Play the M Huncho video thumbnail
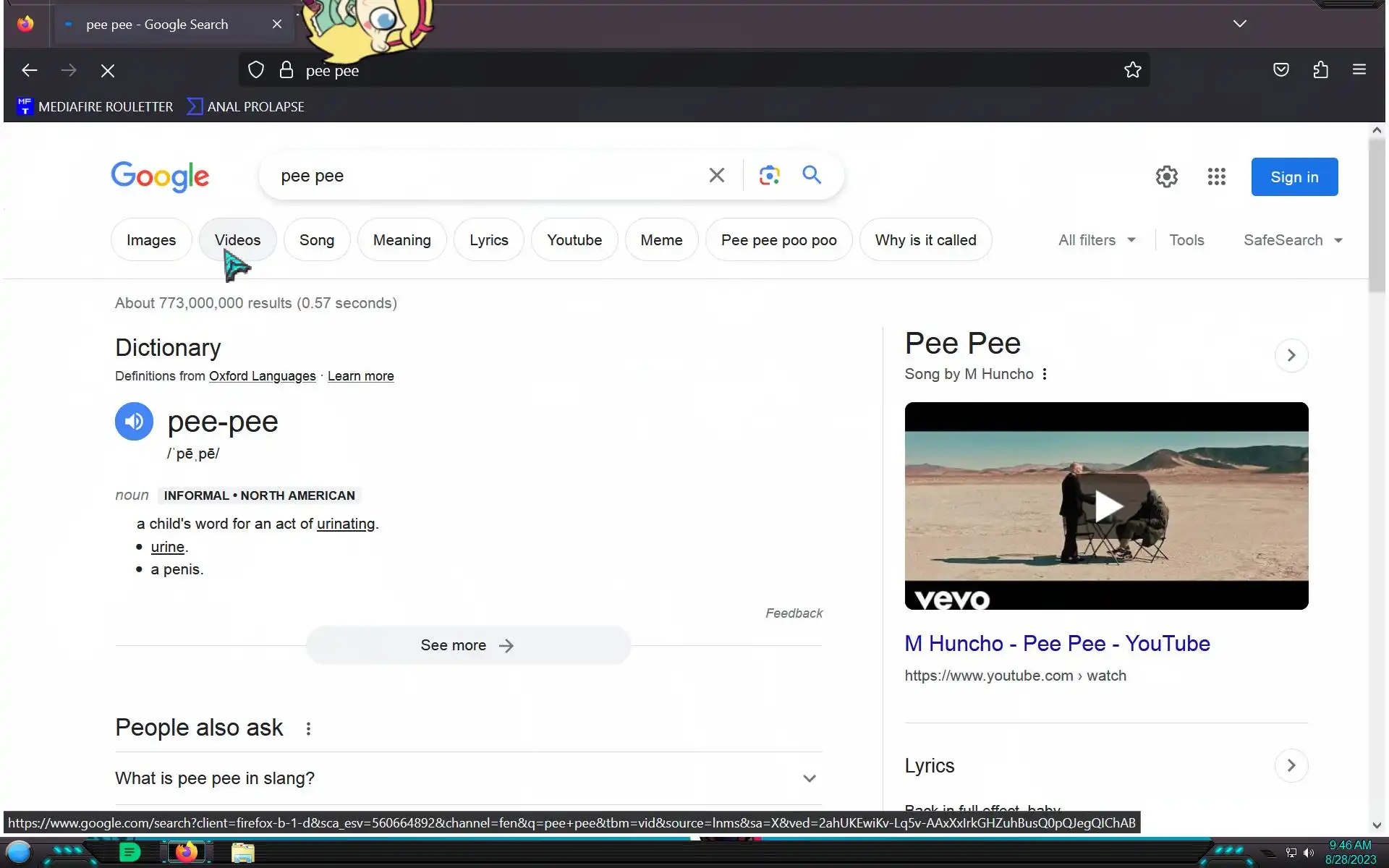Viewport: 1389px width, 868px height. tap(1105, 506)
